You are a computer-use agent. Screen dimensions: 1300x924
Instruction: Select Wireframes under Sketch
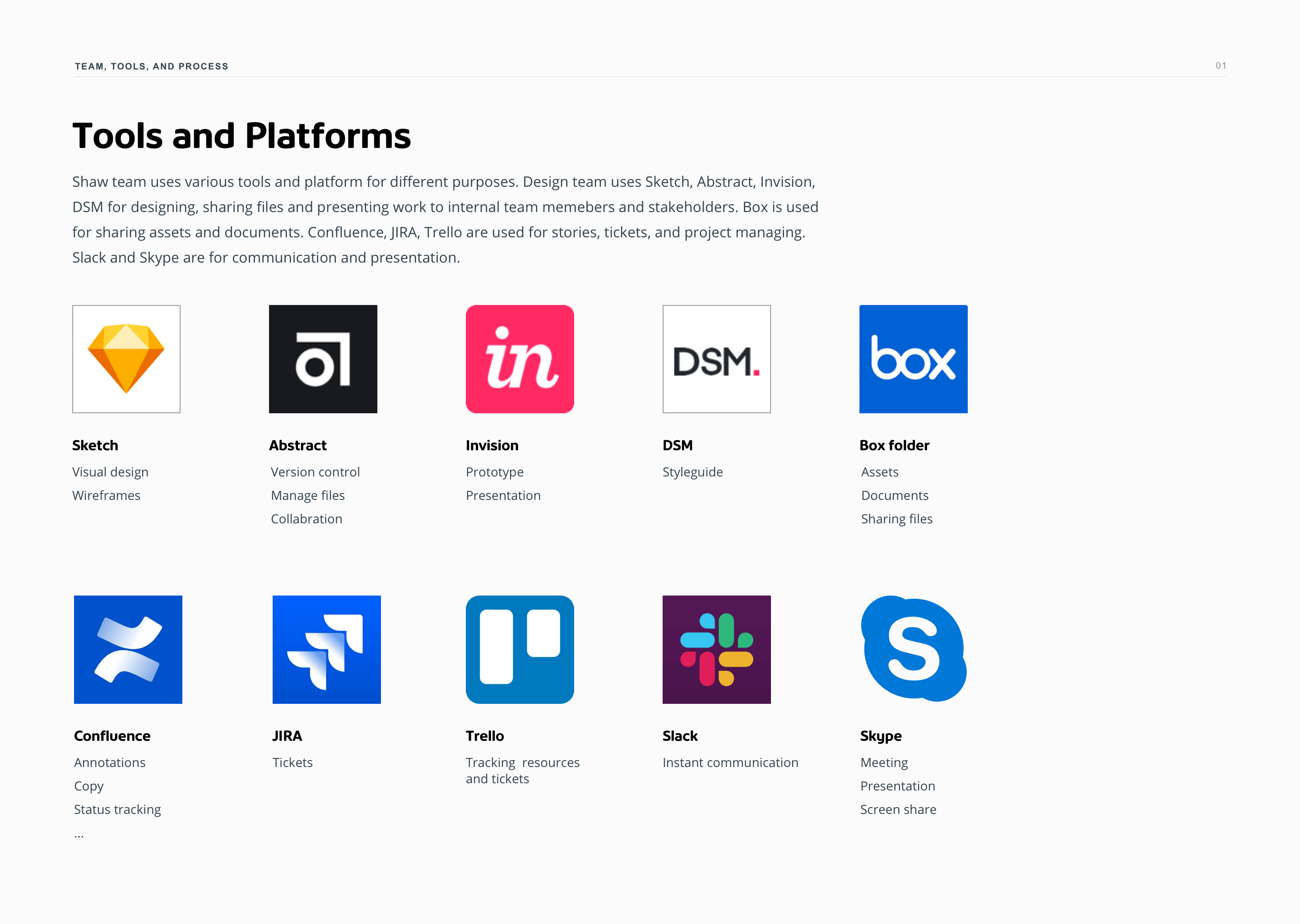click(107, 495)
